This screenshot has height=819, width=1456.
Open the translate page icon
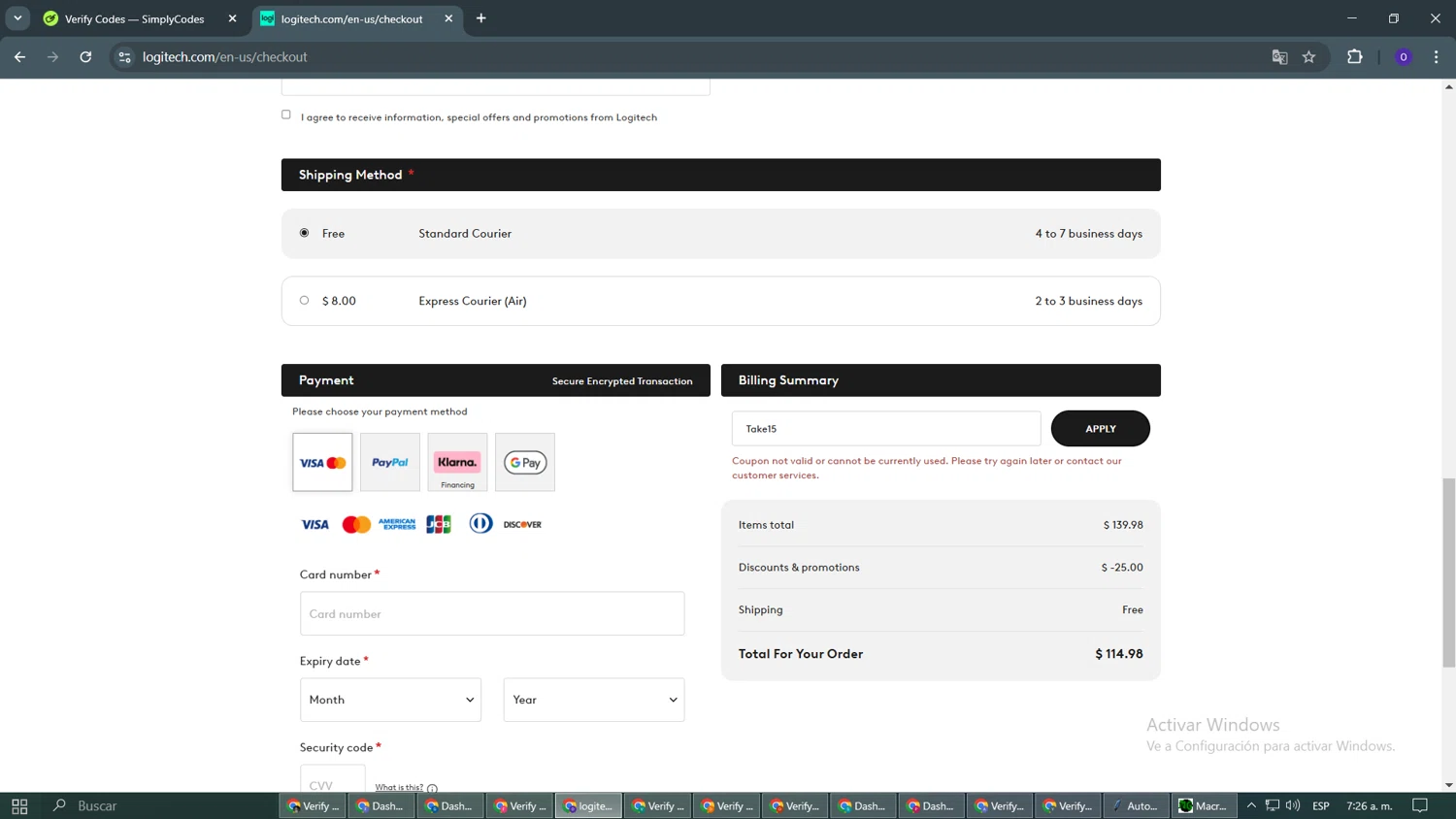click(x=1279, y=57)
